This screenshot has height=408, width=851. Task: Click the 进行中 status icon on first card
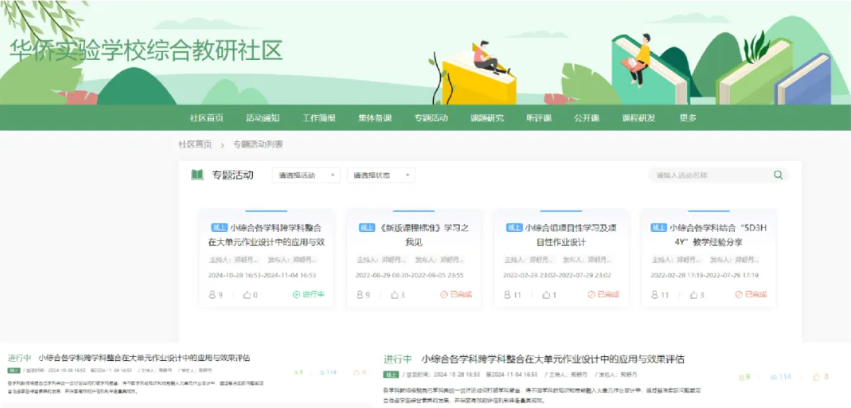tap(296, 295)
